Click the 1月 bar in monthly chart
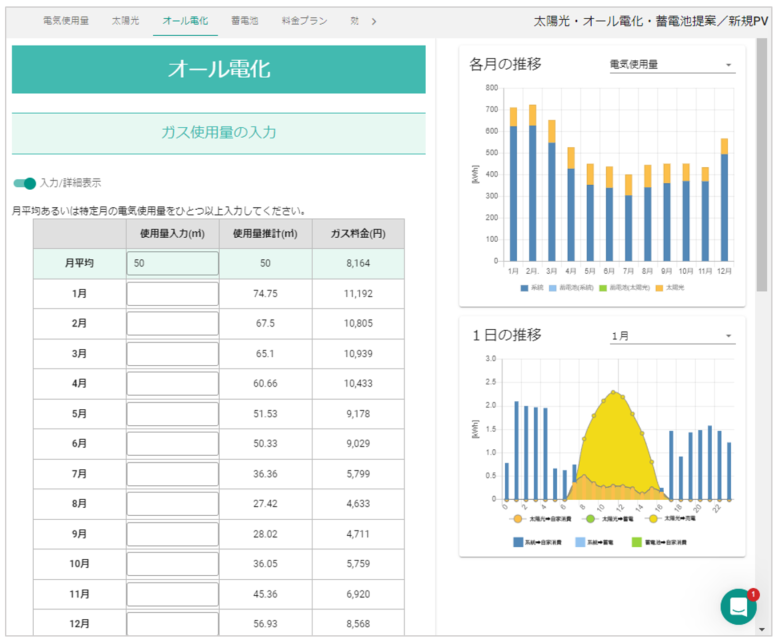The image size is (778, 642). tap(513, 185)
